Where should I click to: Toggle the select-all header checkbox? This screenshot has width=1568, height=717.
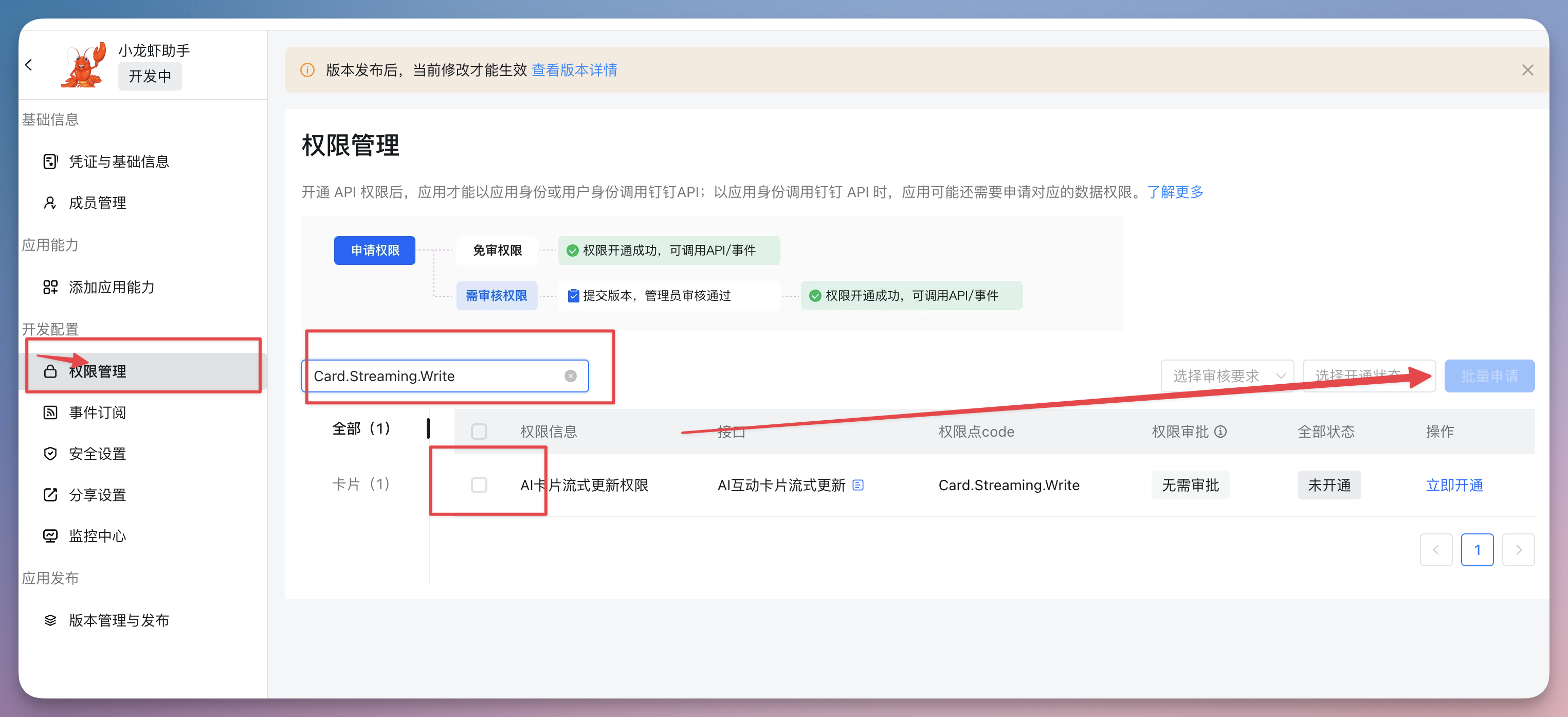tap(479, 432)
